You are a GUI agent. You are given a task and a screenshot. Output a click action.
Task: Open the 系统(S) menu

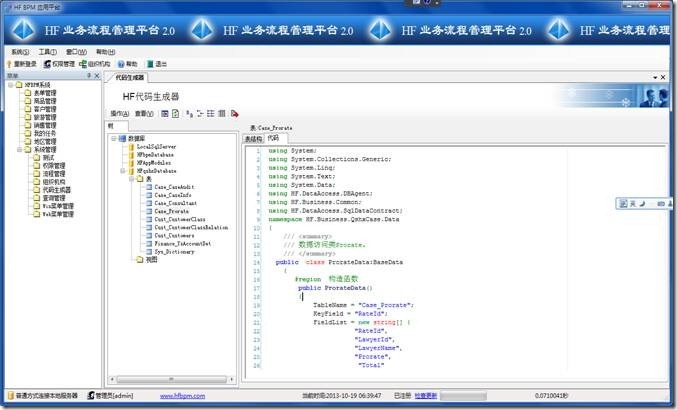pyautogui.click(x=20, y=52)
